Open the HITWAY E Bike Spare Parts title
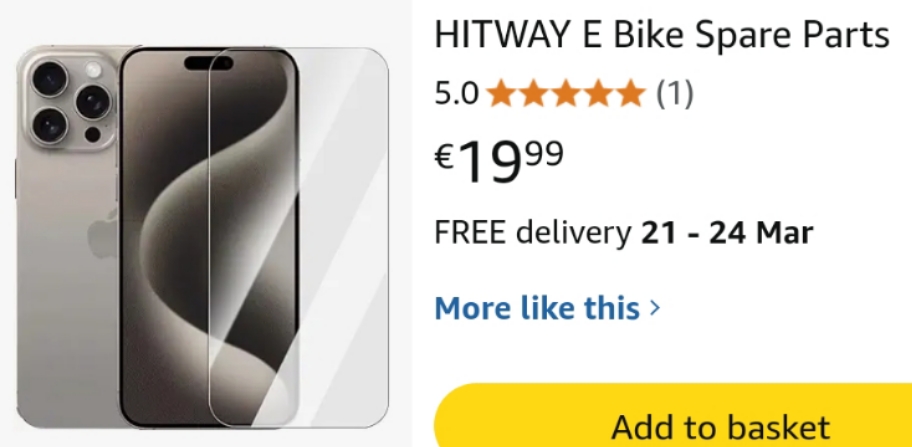 coord(662,36)
